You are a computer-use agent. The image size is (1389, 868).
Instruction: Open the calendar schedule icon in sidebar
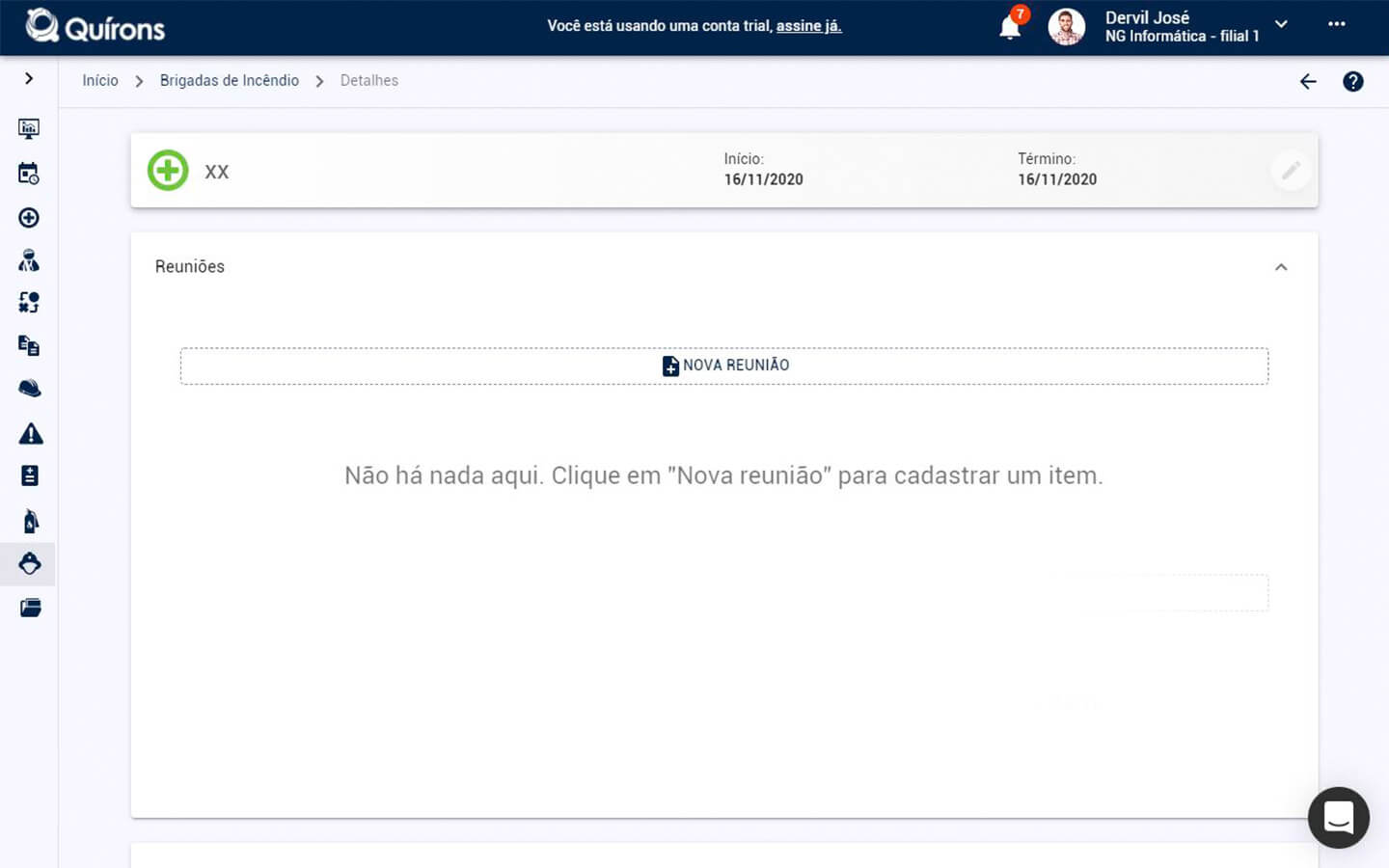(29, 174)
